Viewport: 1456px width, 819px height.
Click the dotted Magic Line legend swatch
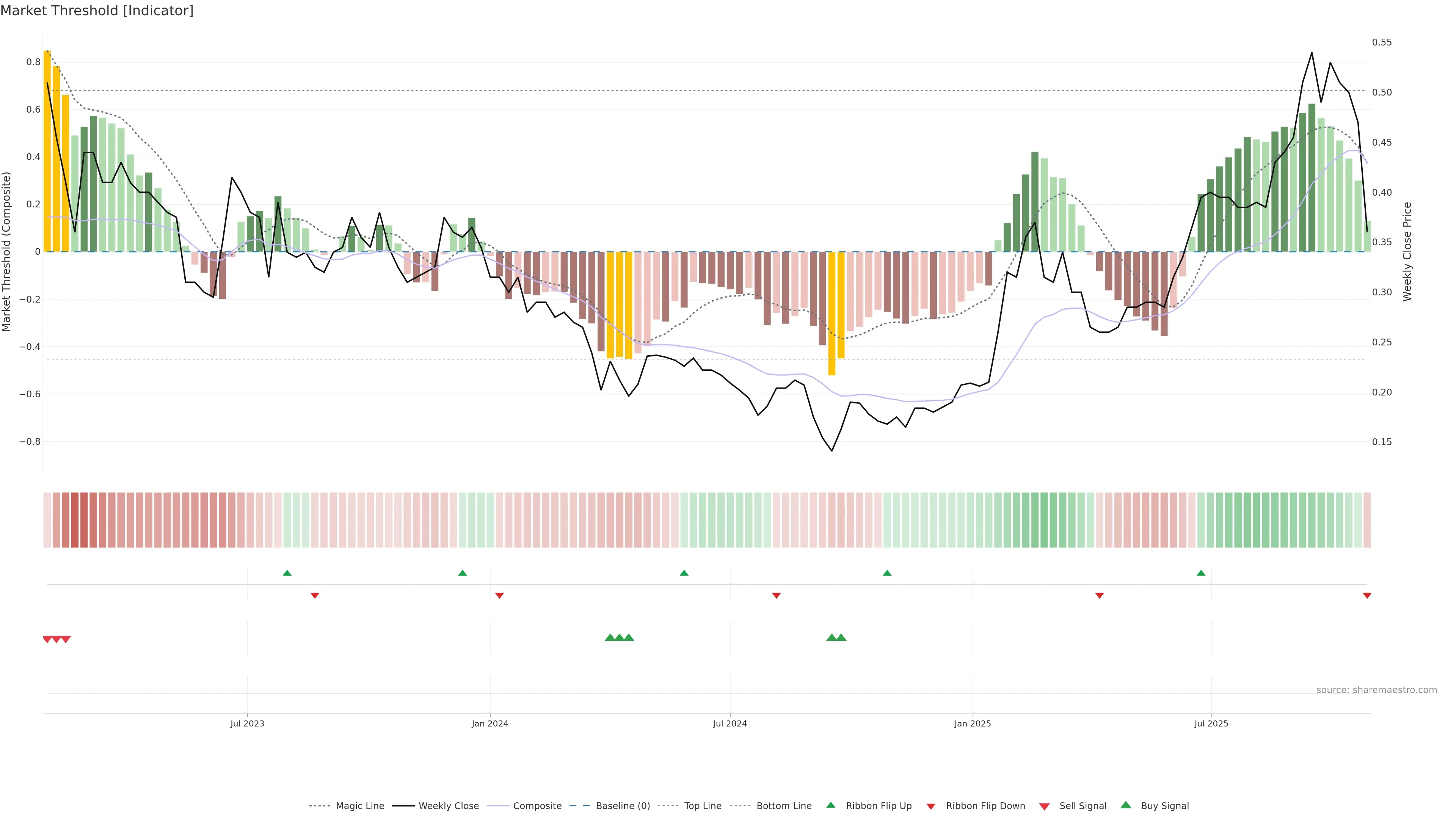[x=319, y=806]
